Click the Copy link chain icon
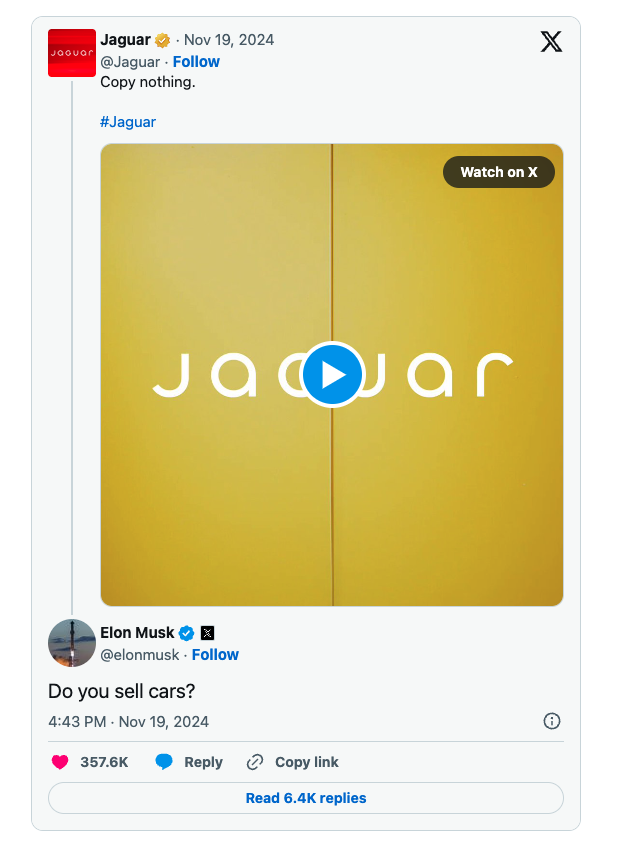The height and width of the screenshot is (850, 617). click(255, 762)
